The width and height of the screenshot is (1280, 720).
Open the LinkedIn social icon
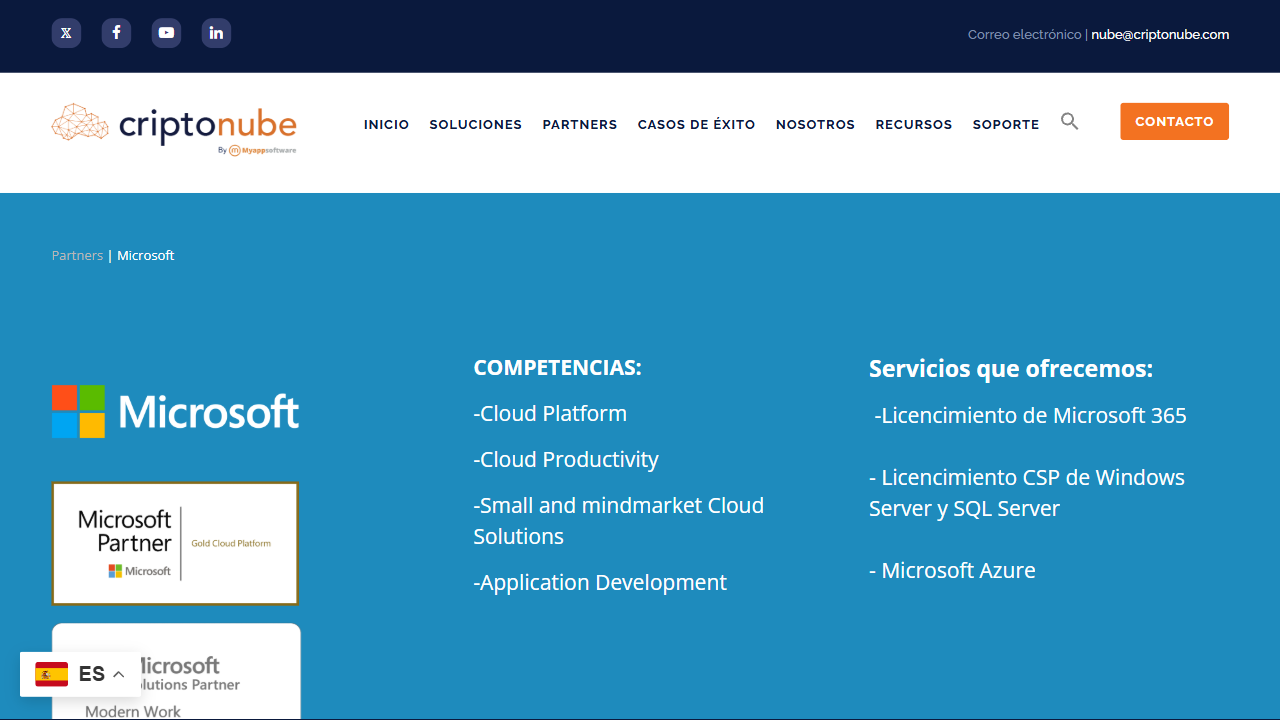tap(216, 33)
